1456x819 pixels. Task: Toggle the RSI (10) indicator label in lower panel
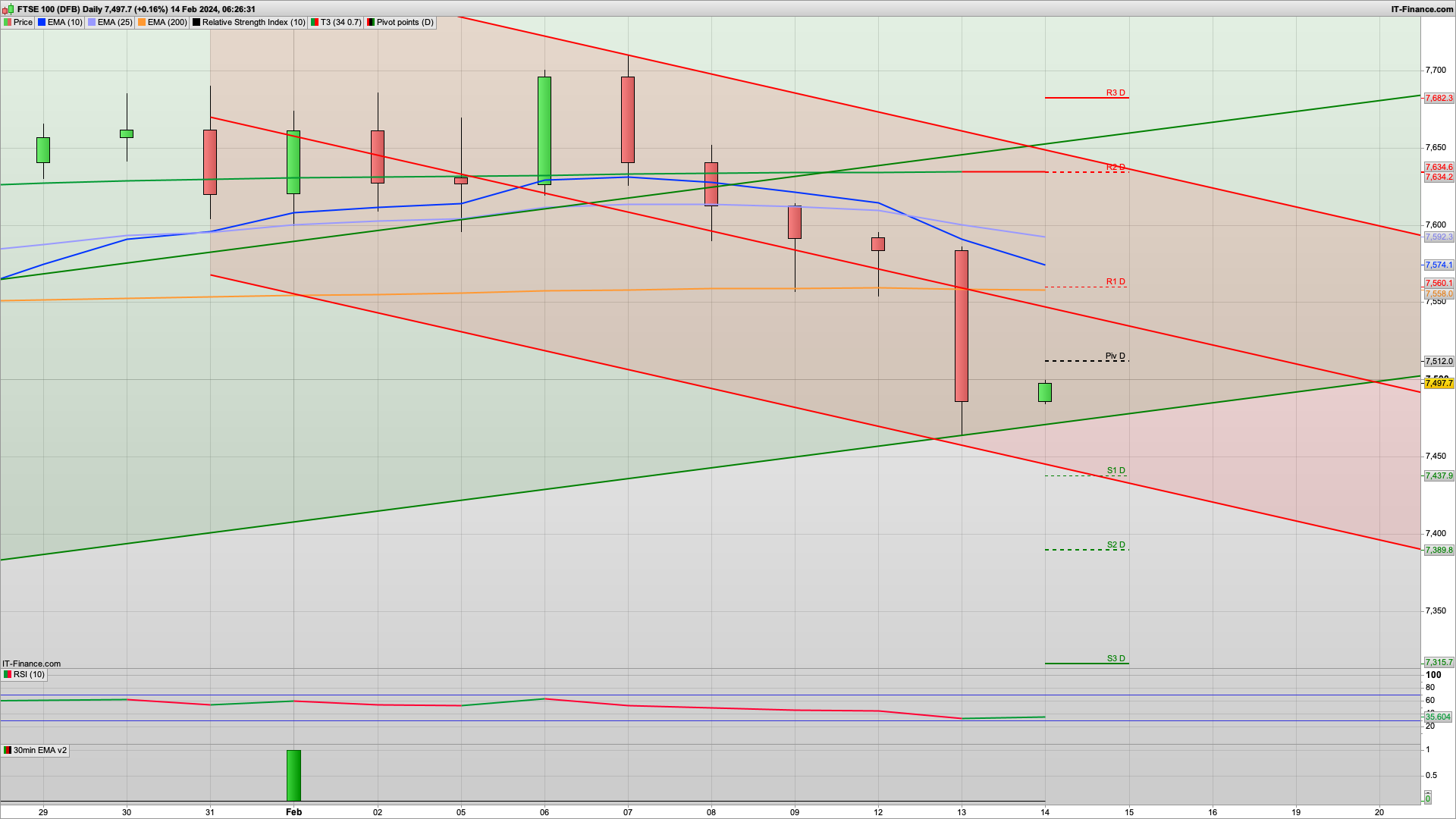point(29,675)
